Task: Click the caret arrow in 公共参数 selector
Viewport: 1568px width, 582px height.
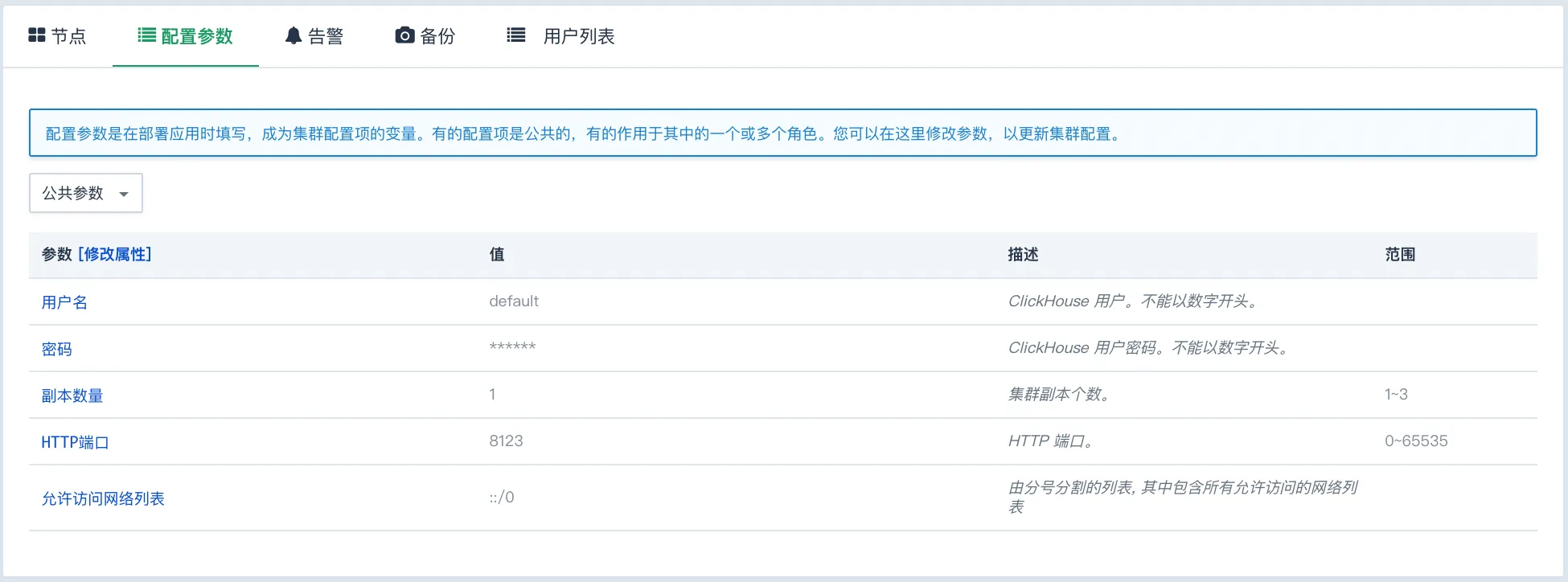Action: tap(124, 194)
